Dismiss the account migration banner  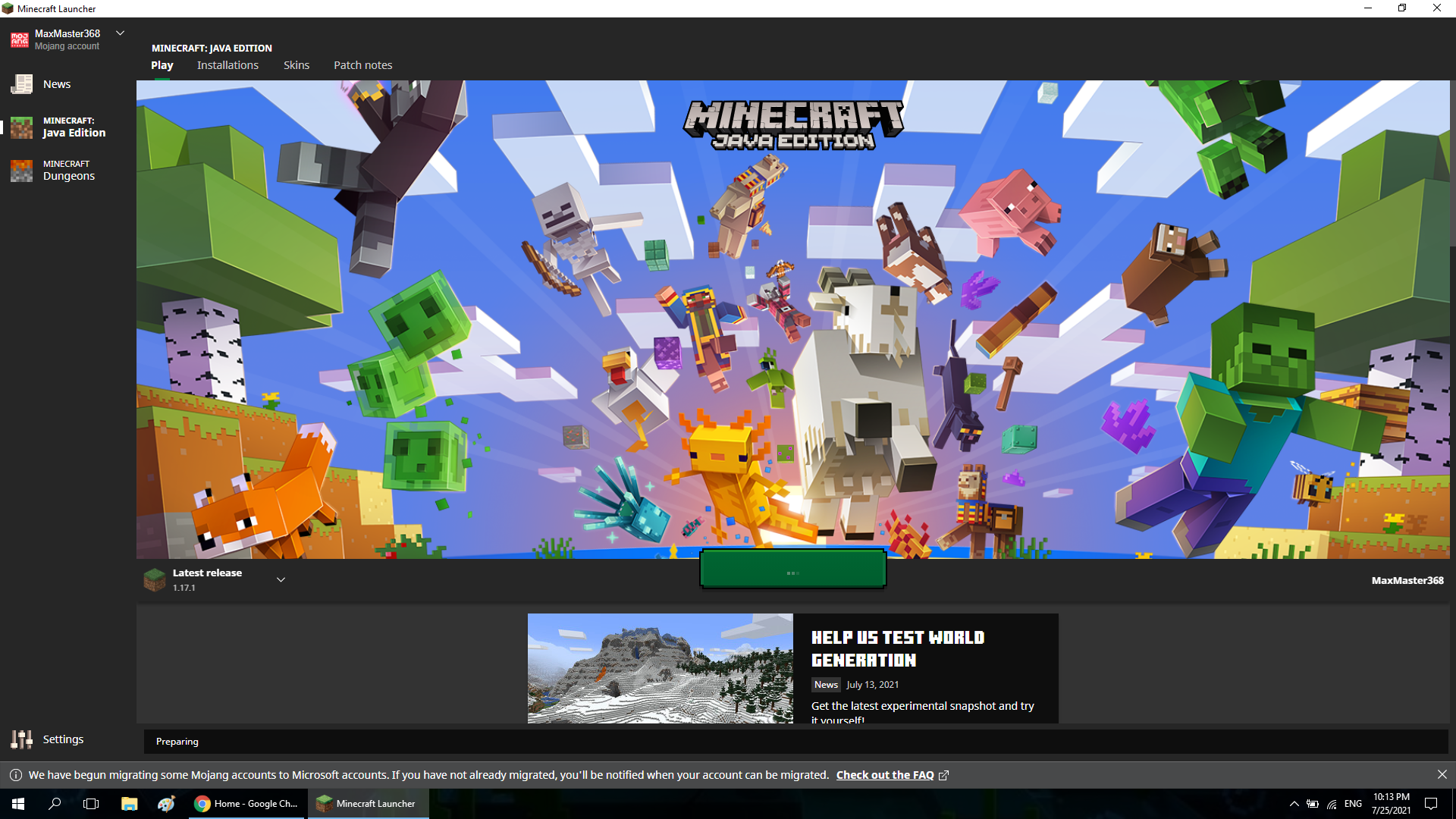(1442, 774)
